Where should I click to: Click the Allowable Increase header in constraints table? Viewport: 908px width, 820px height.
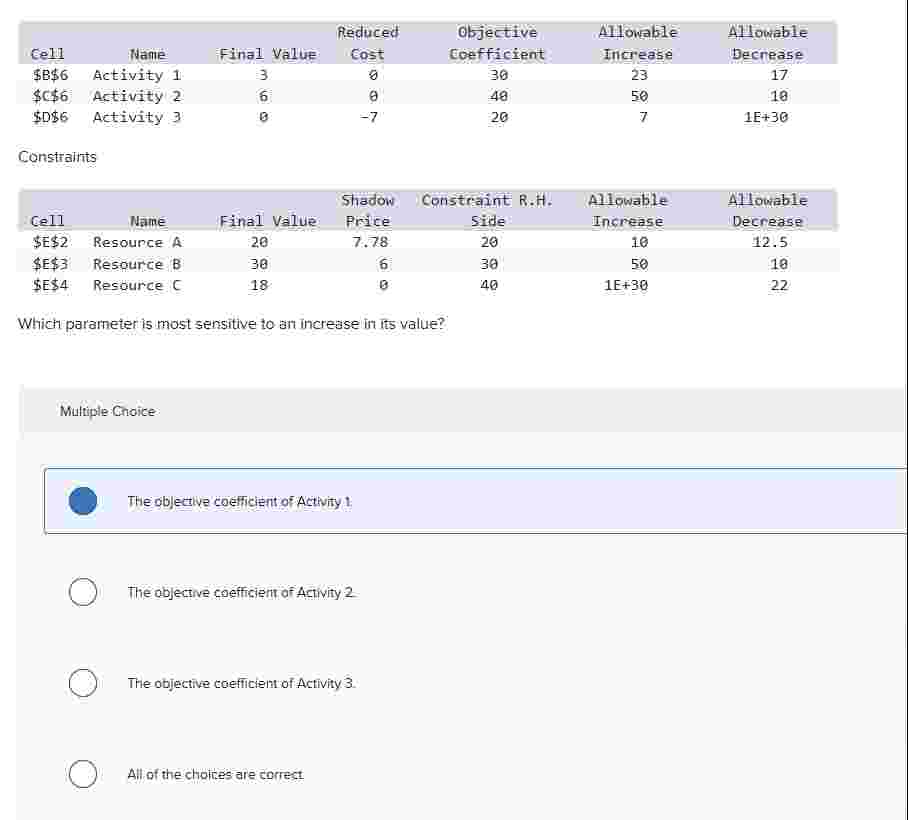coord(627,210)
